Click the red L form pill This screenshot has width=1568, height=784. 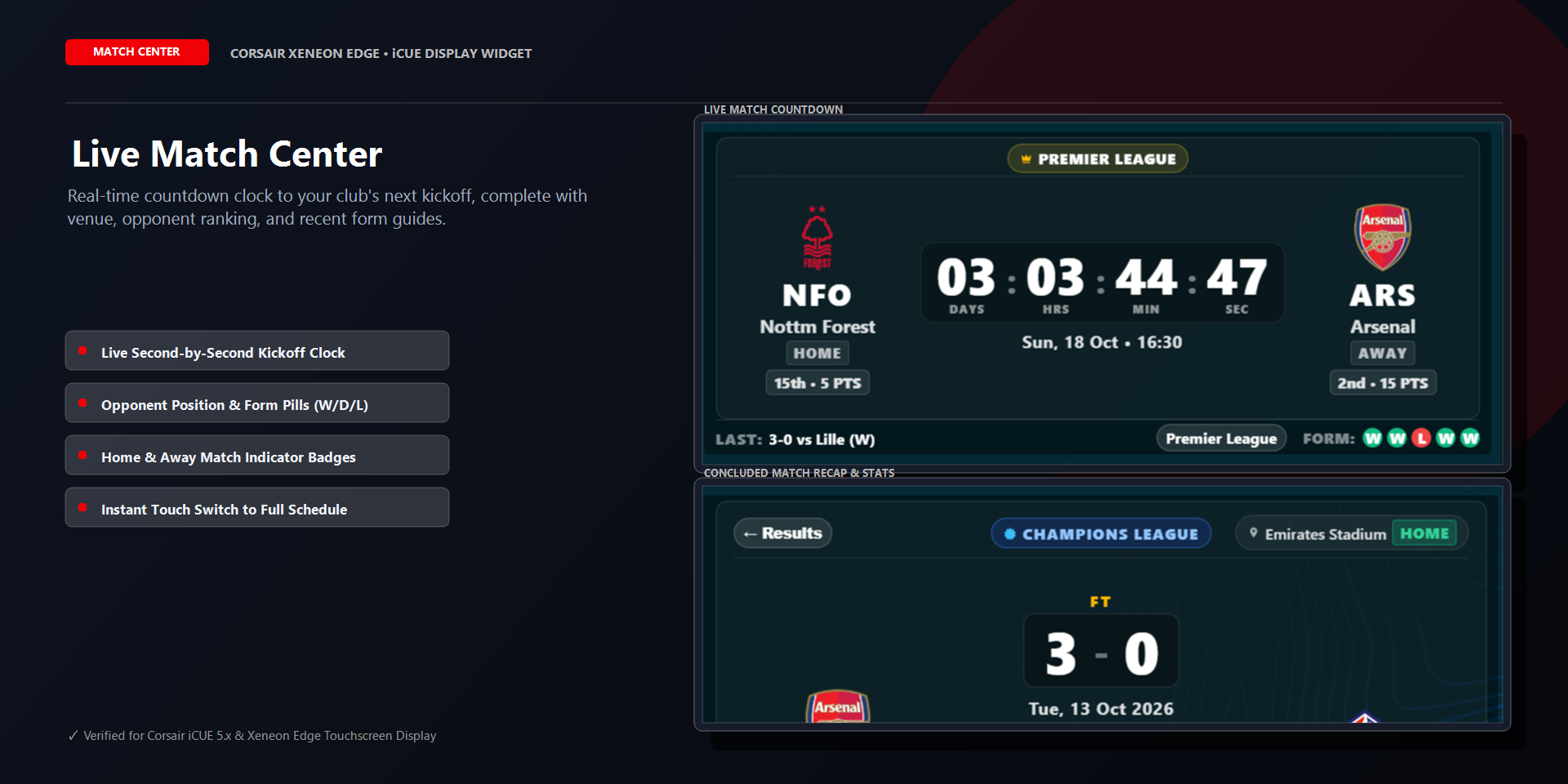tap(1422, 439)
